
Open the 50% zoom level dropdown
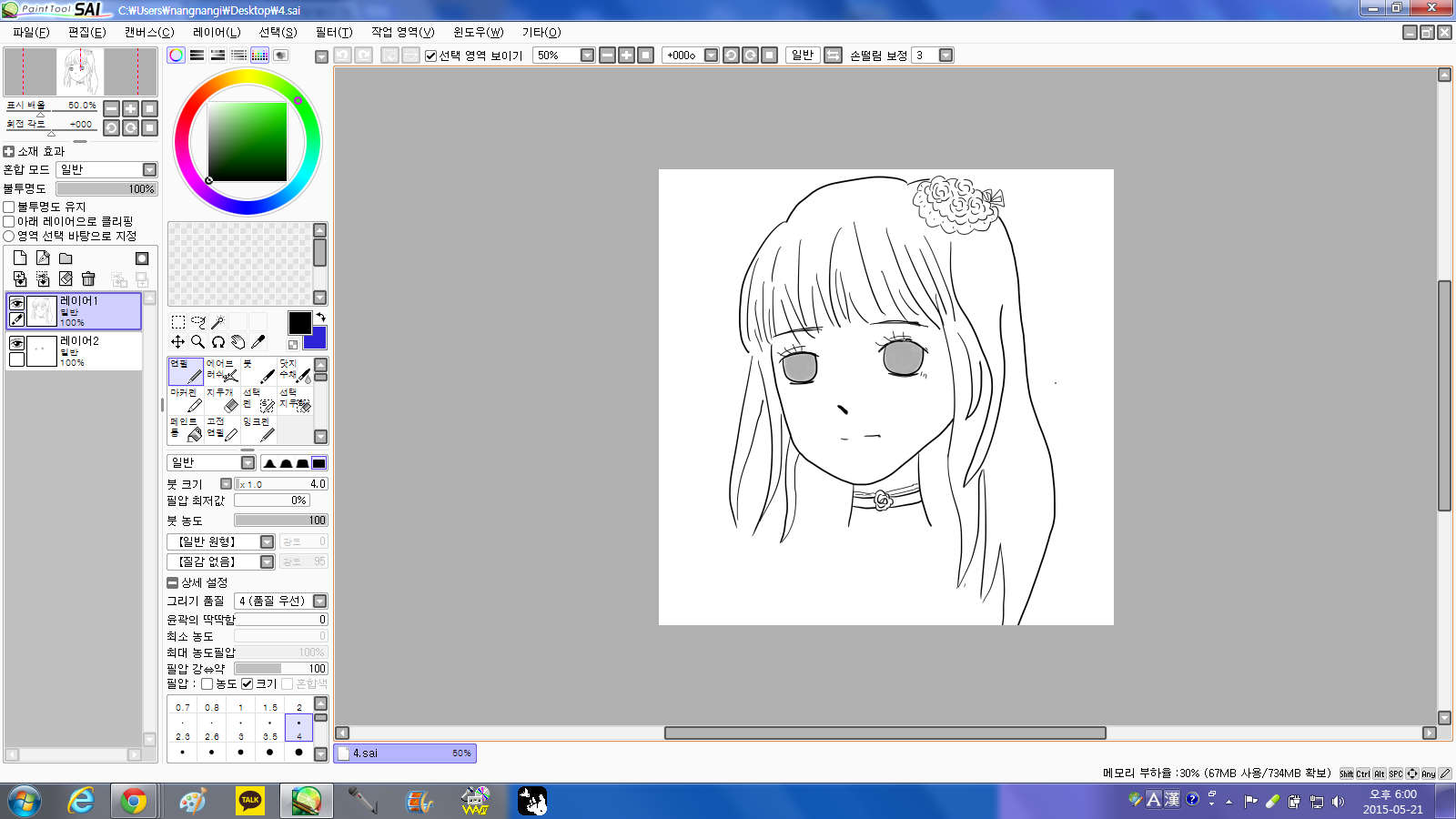(x=587, y=56)
